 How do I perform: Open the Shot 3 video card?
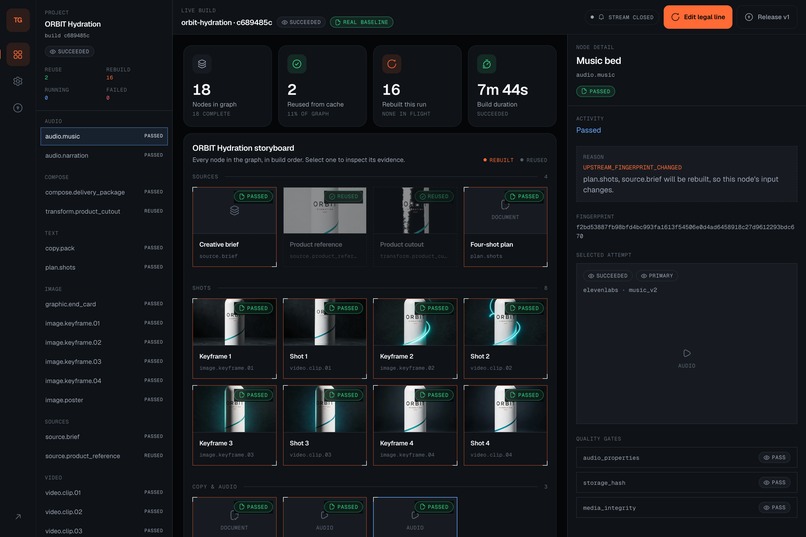pyautogui.click(x=325, y=425)
